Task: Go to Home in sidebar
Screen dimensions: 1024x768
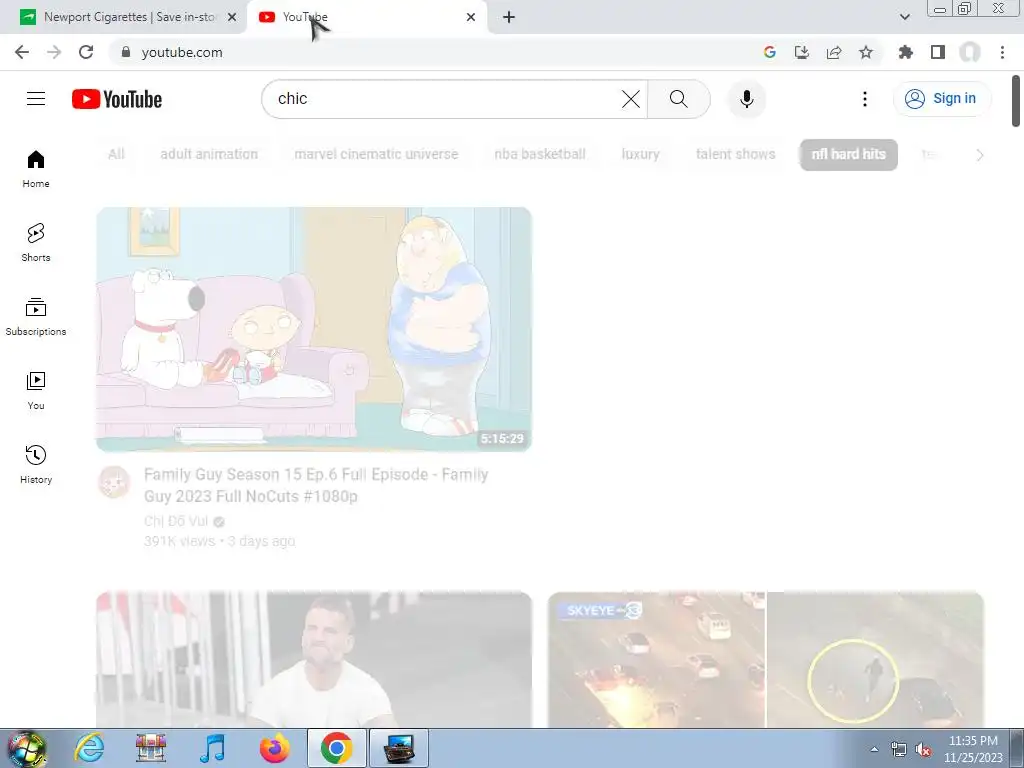Action: click(x=36, y=169)
